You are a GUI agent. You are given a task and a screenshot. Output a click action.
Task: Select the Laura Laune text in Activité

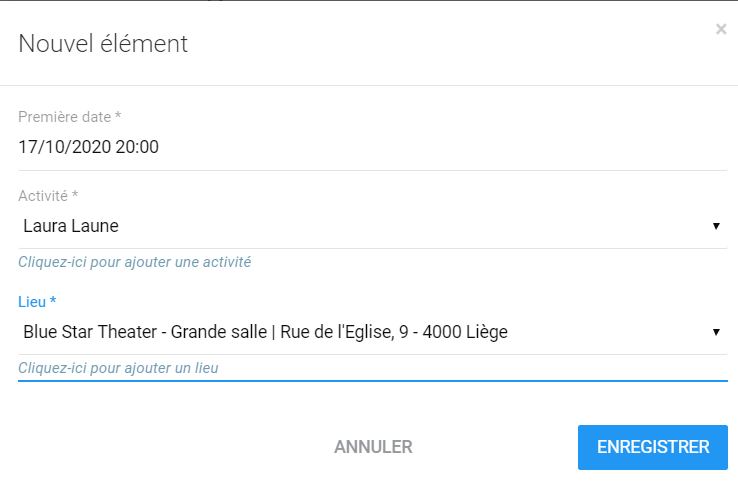tap(71, 226)
